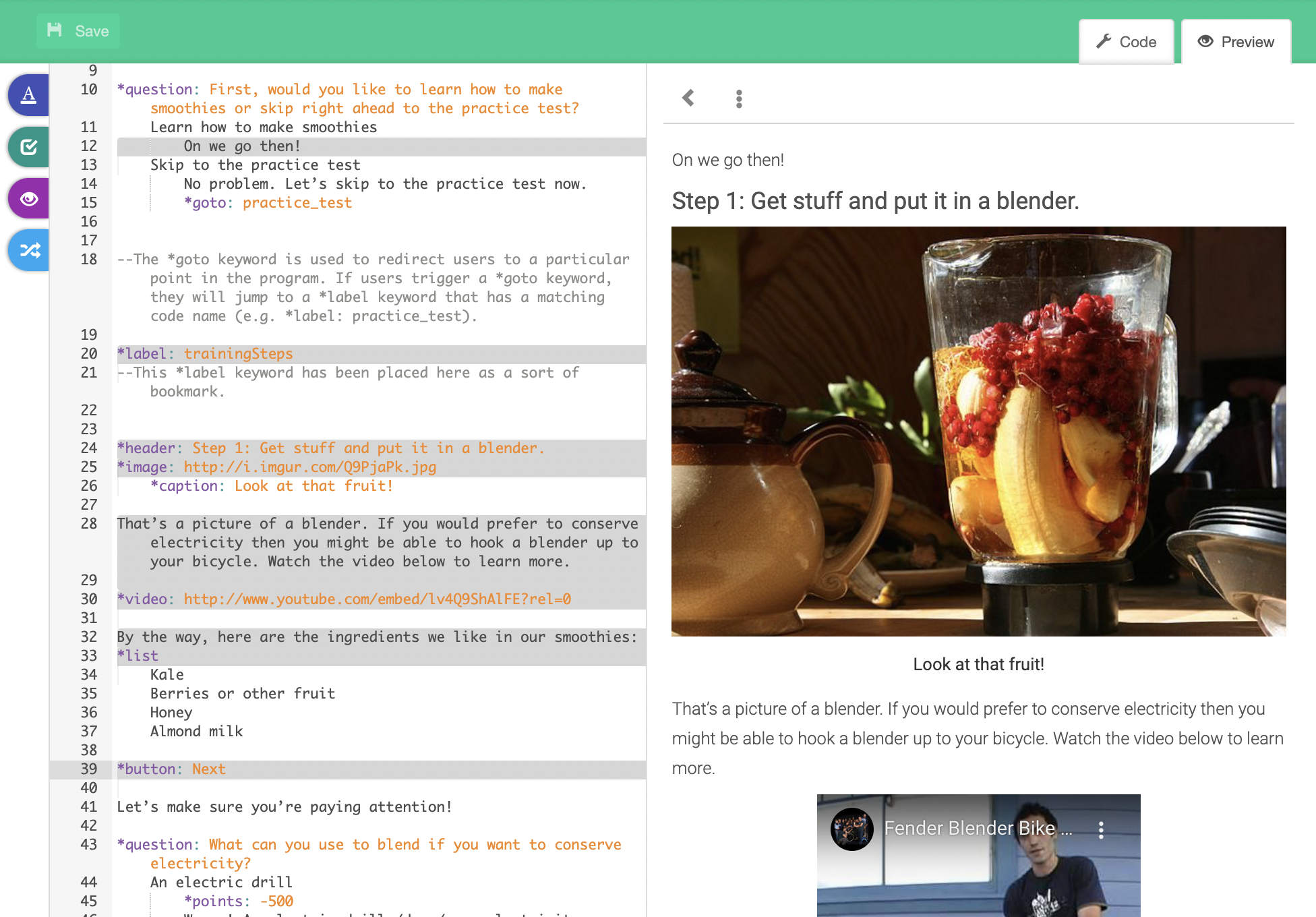Screen dimensions: 1316x917
Task: Click 'Skip to the practice test' code line
Action: [256, 165]
